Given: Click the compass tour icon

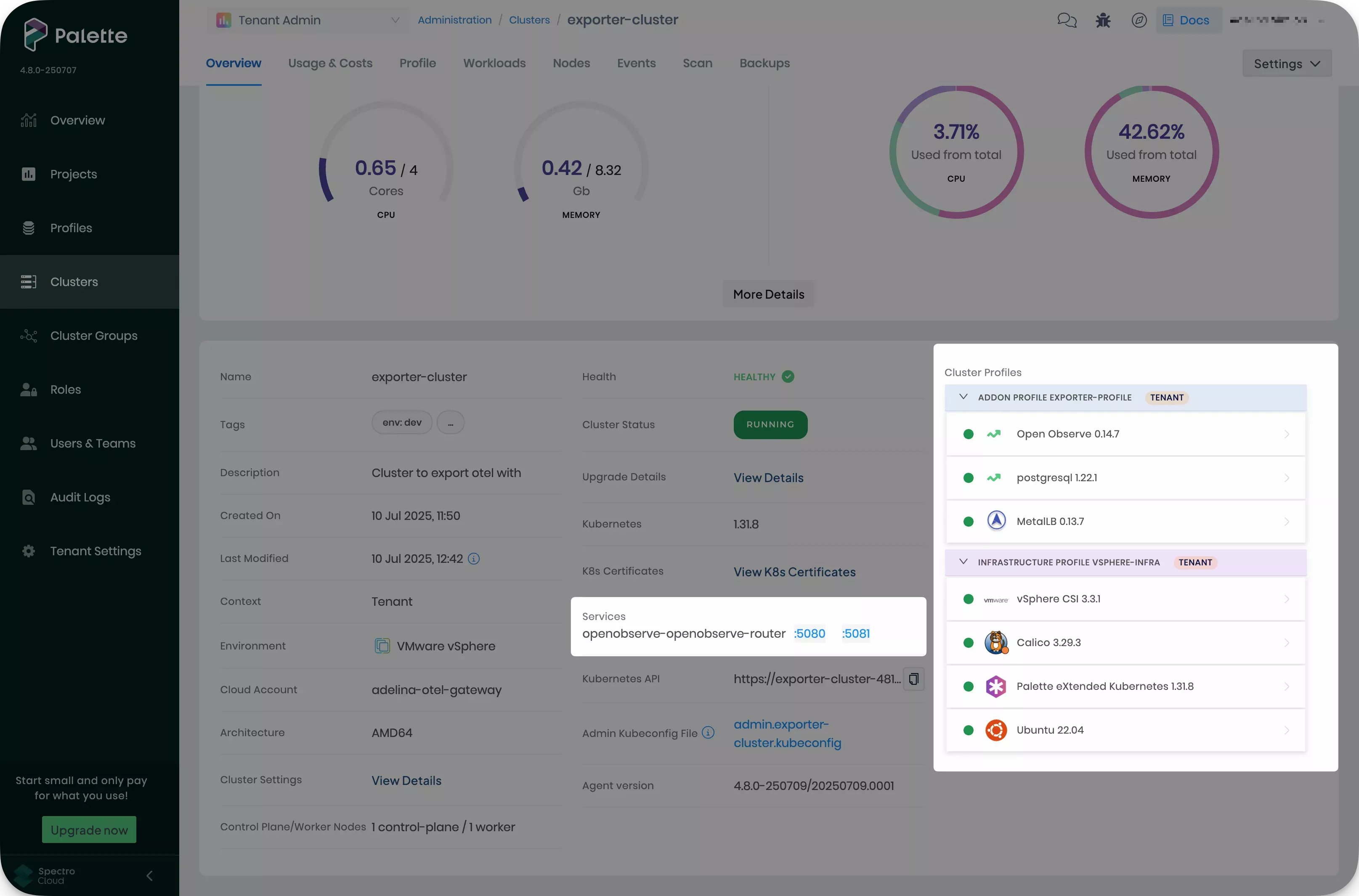Looking at the screenshot, I should (1139, 21).
